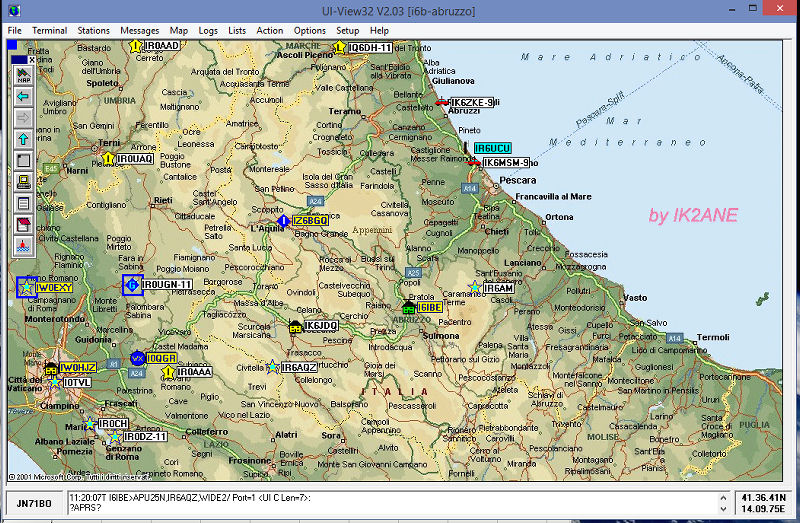Open the Help menu

click(x=379, y=31)
